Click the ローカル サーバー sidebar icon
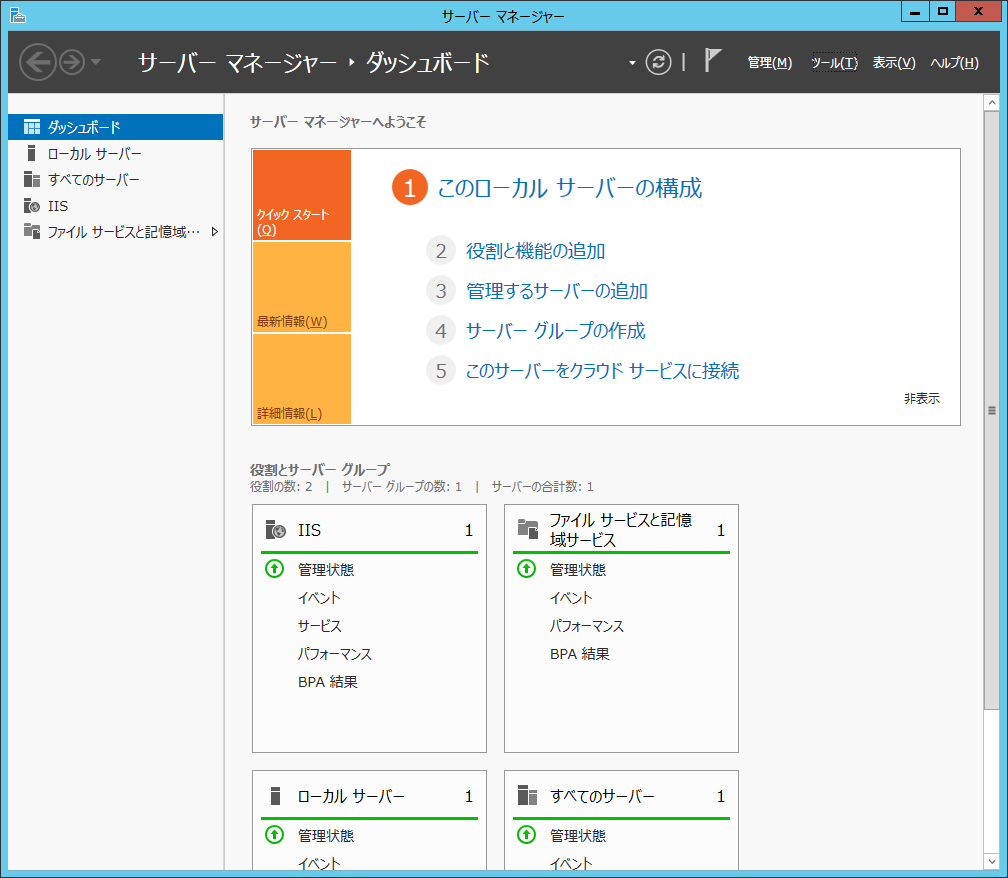The image size is (1008, 878). coord(32,153)
